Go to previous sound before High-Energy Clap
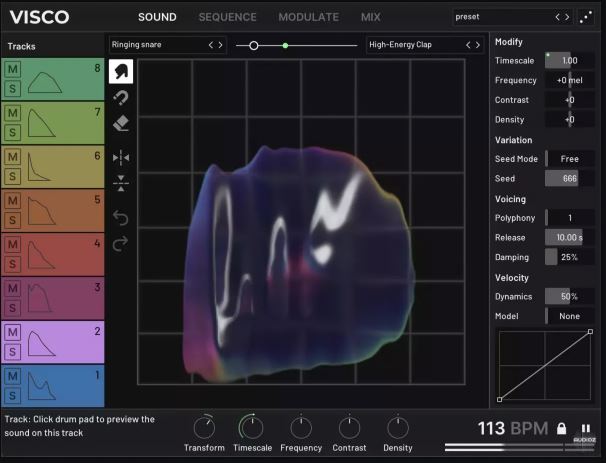606x463 pixels. (468, 45)
